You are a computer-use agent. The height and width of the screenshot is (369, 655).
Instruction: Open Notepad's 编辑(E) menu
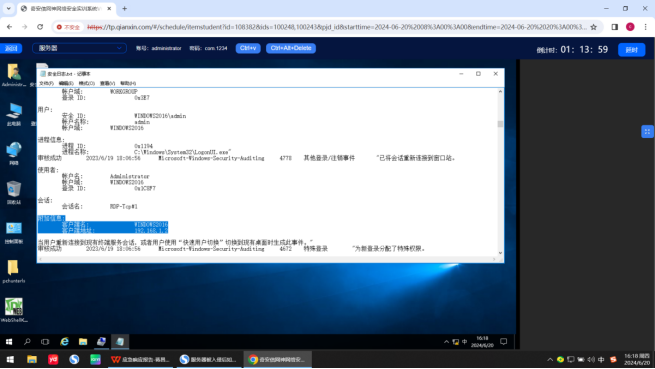click(66, 83)
